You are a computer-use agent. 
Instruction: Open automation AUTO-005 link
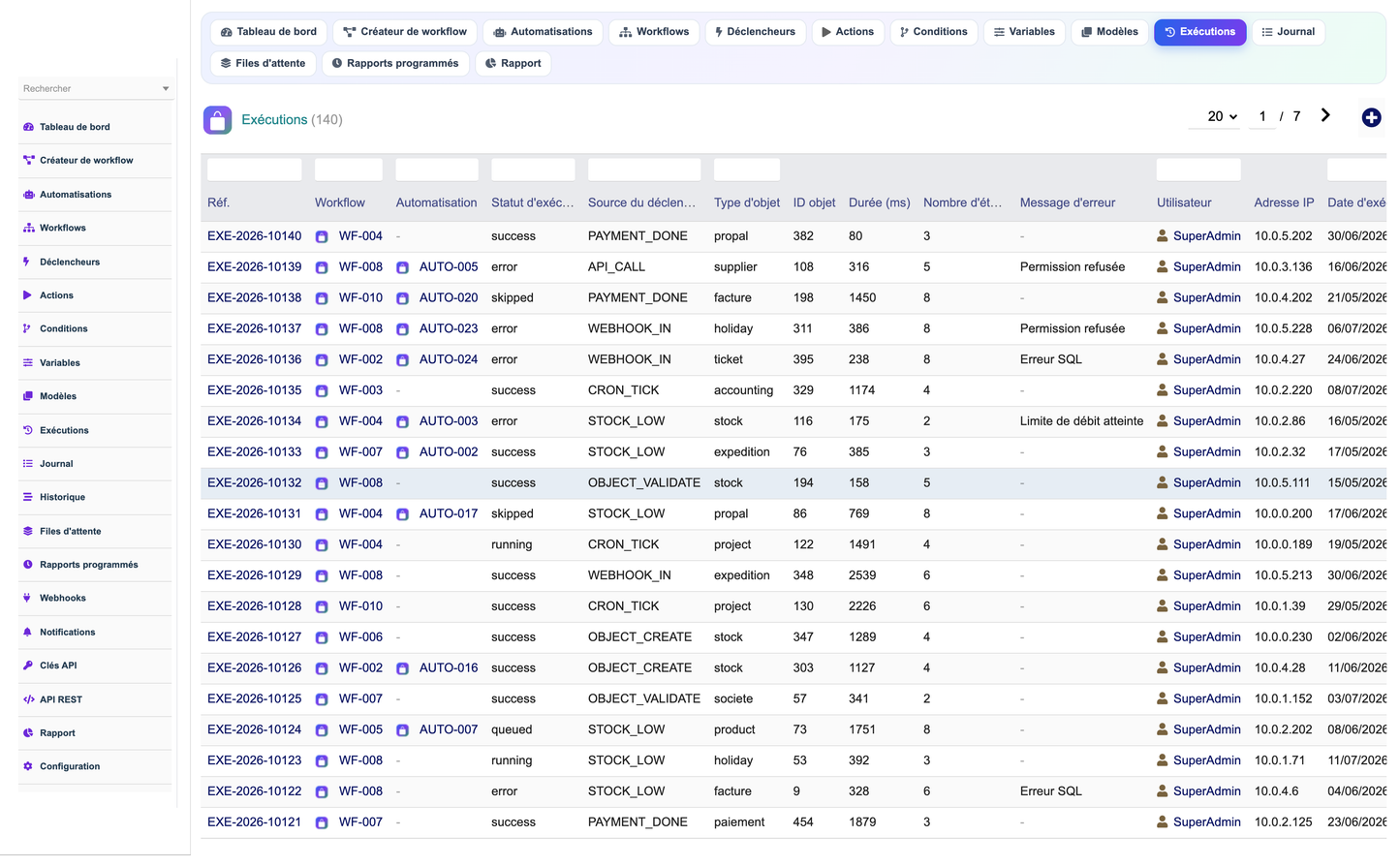click(x=449, y=267)
